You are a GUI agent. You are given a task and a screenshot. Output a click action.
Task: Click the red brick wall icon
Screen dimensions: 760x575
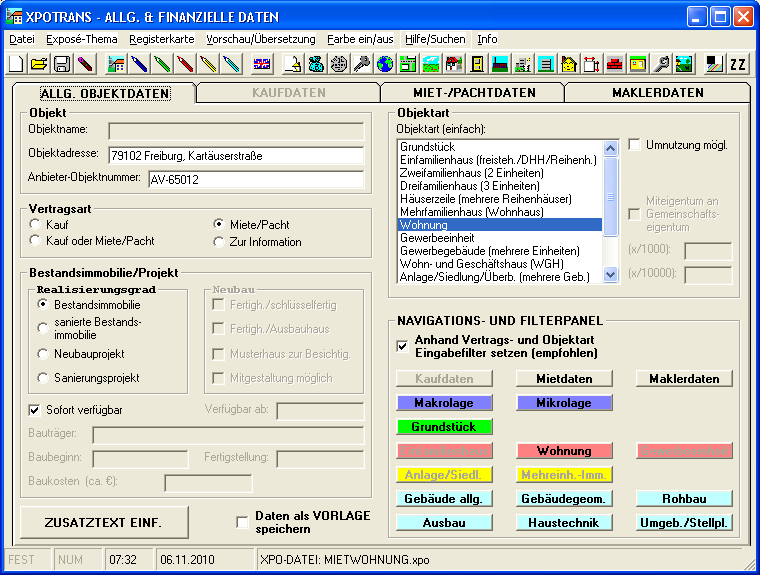point(612,65)
